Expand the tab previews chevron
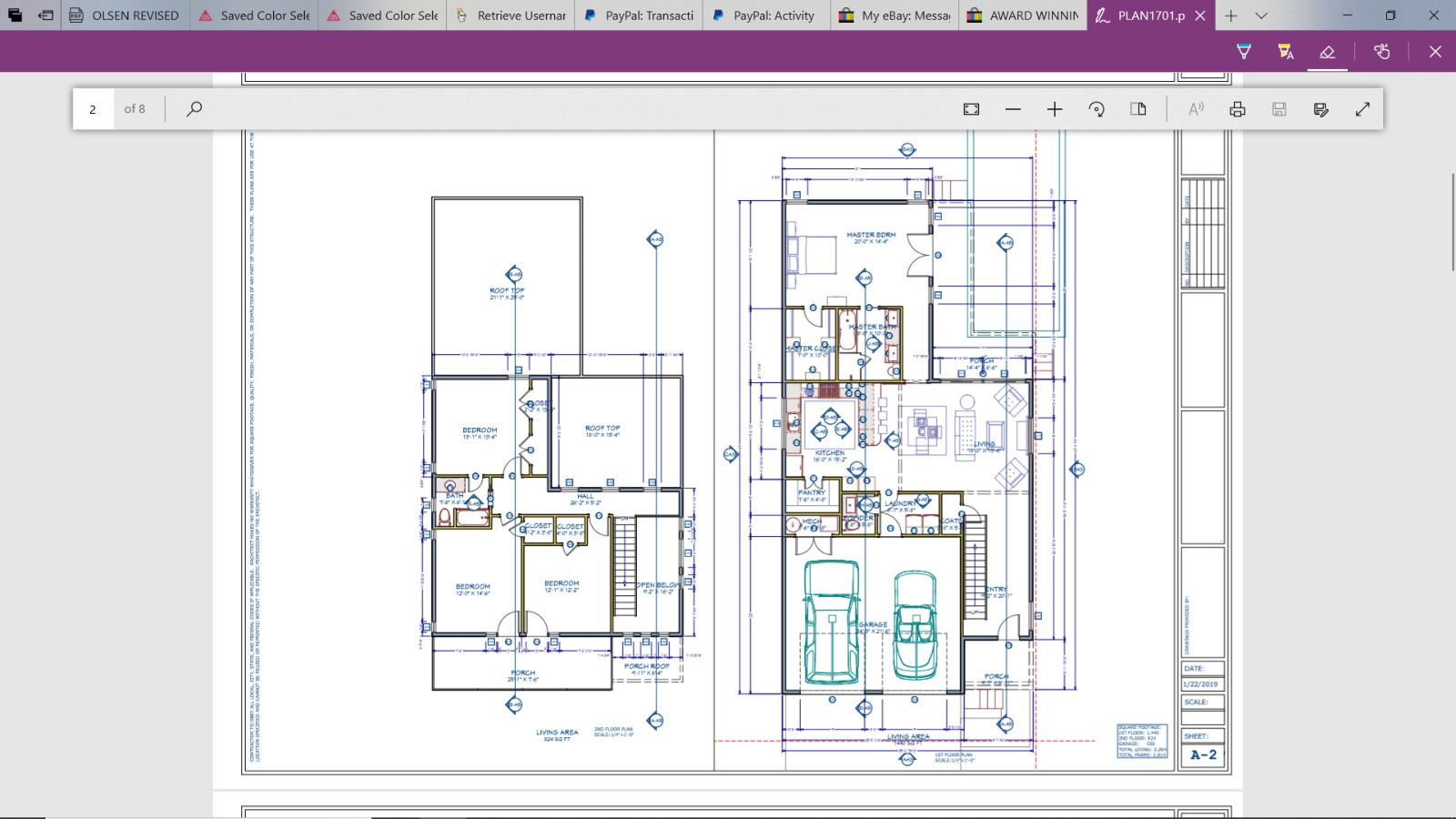Image resolution: width=1456 pixels, height=819 pixels. 1261,15
